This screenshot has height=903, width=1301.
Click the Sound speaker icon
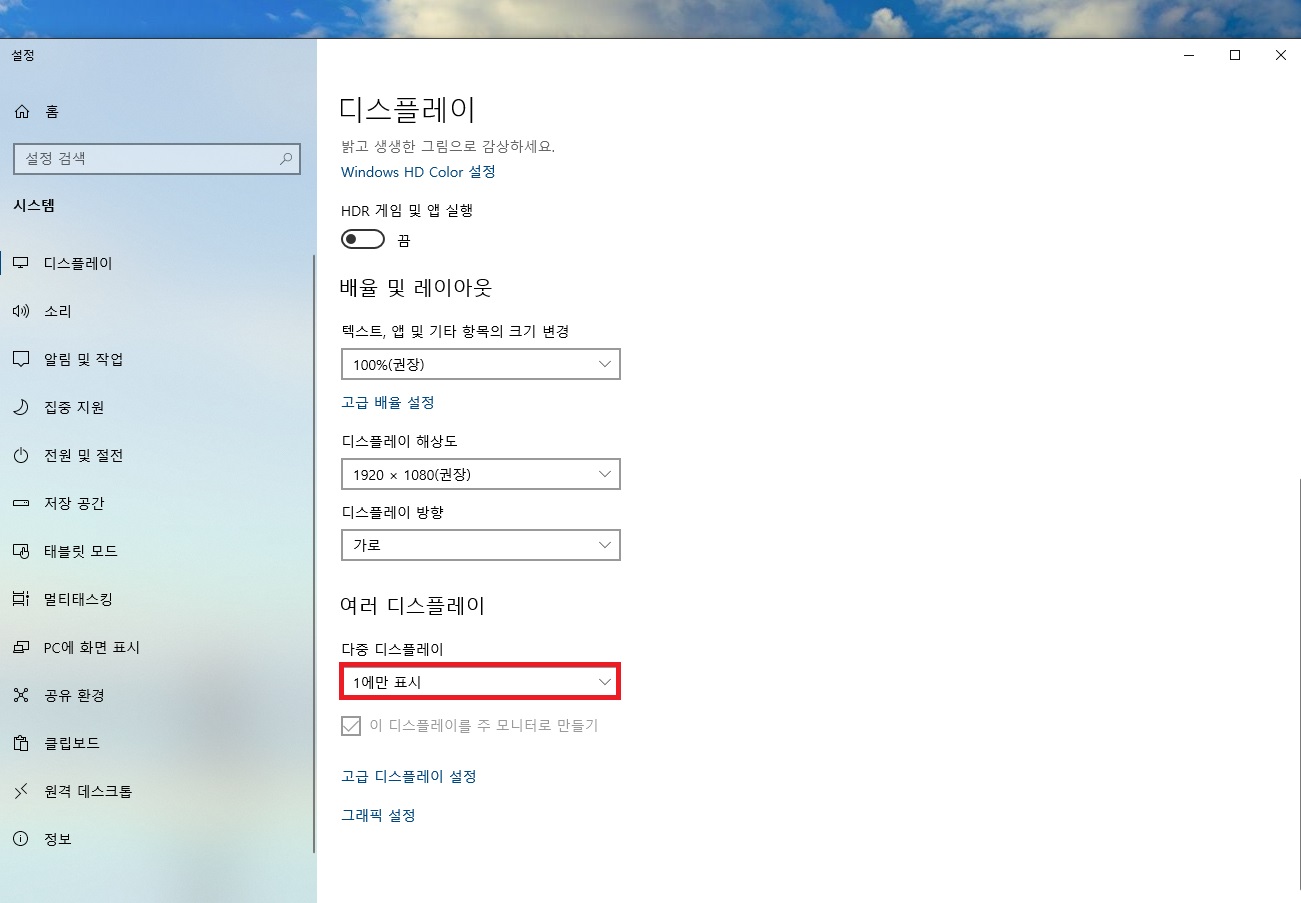21,311
